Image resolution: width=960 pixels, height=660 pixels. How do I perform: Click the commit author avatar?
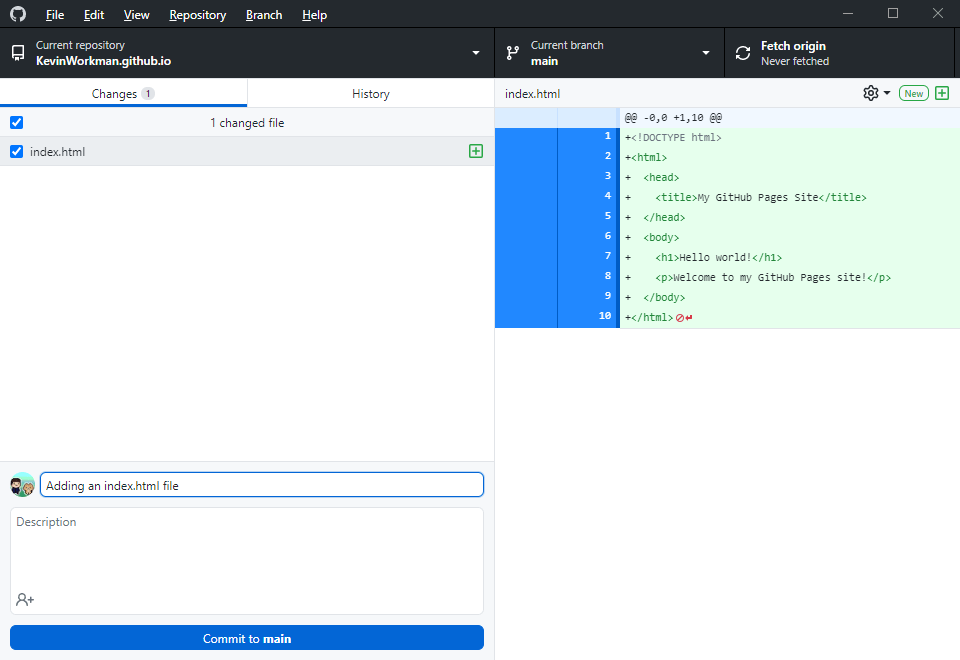(x=21, y=485)
